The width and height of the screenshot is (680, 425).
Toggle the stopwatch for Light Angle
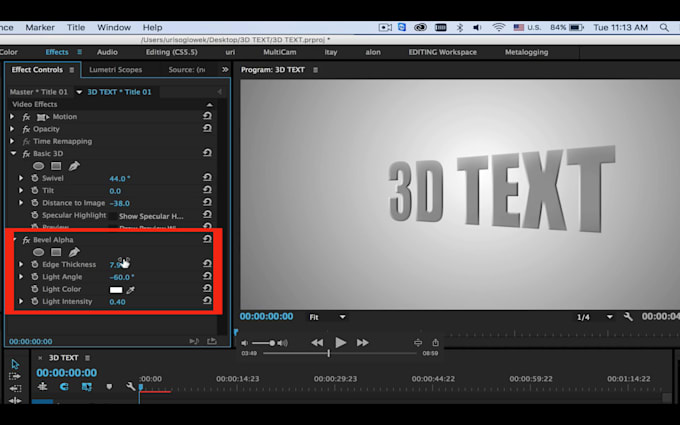33,277
